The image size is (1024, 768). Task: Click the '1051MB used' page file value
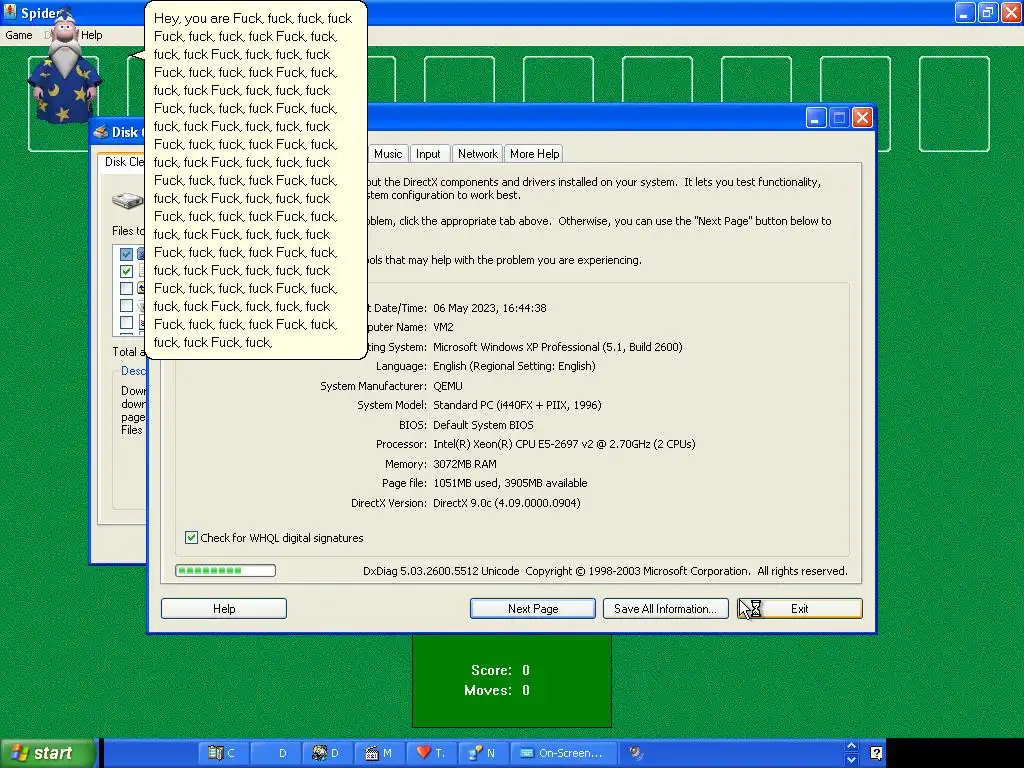pyautogui.click(x=510, y=483)
